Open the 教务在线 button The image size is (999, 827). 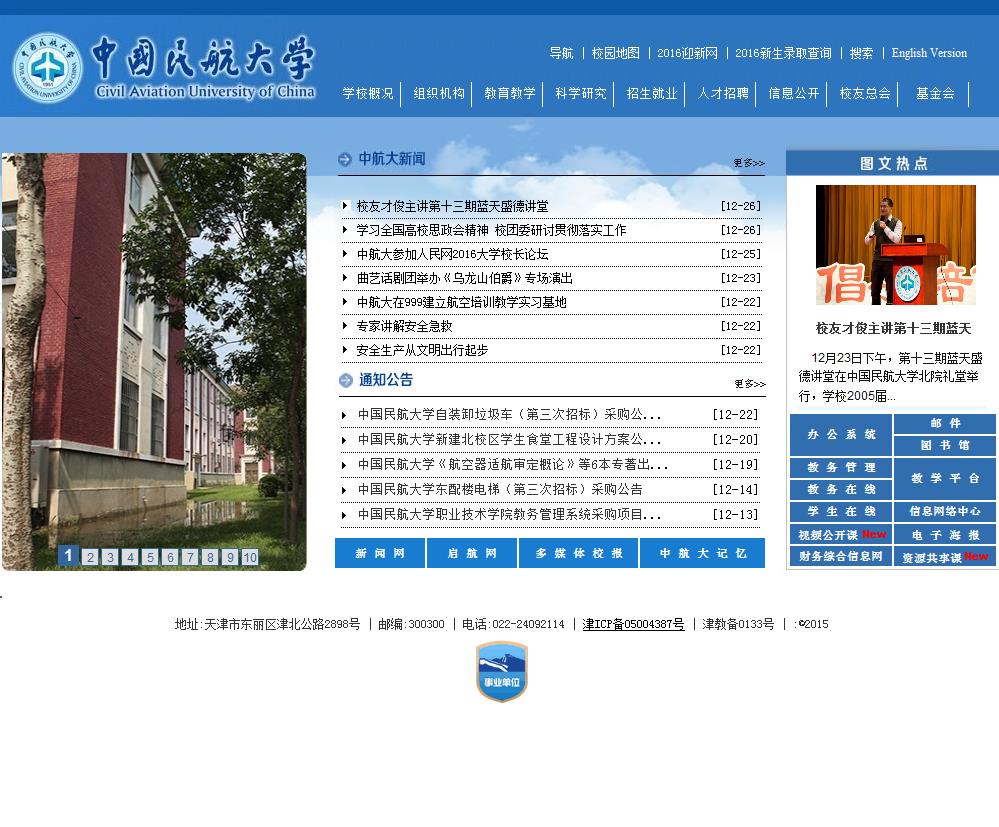(841, 489)
